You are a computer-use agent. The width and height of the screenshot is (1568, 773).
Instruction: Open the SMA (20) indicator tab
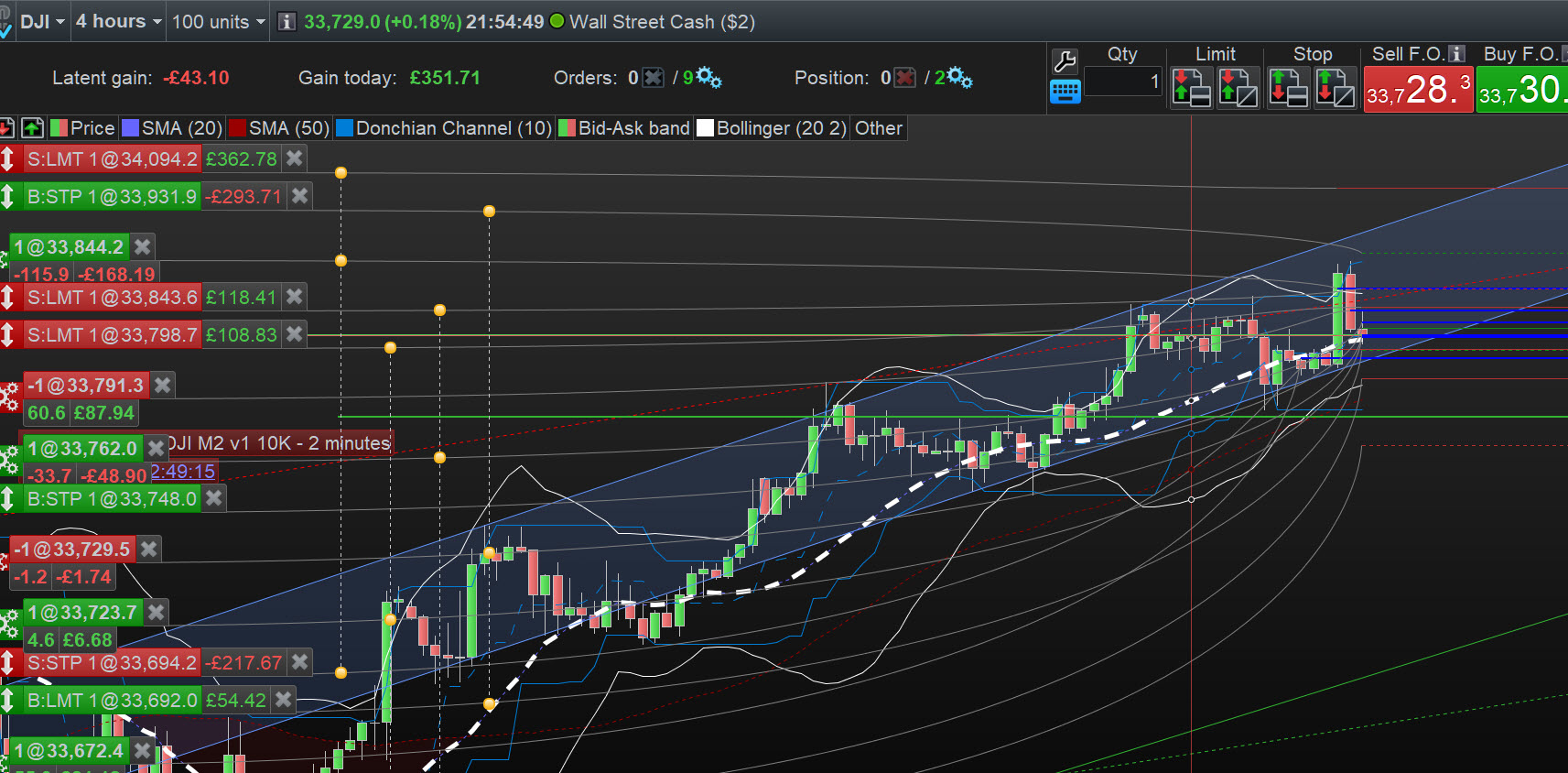[x=172, y=128]
